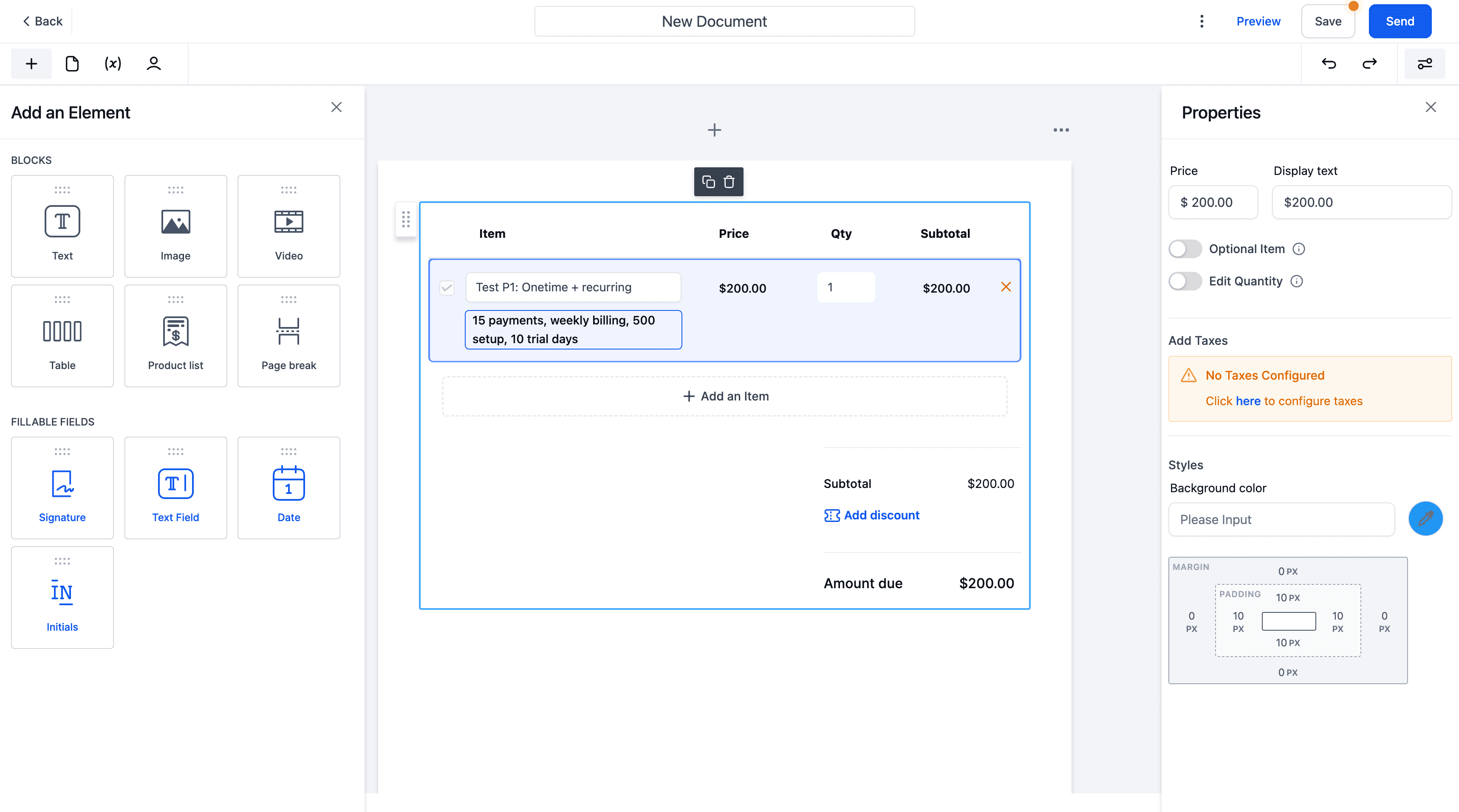Select the Date fillable field
The width and height of the screenshot is (1459, 812).
289,488
